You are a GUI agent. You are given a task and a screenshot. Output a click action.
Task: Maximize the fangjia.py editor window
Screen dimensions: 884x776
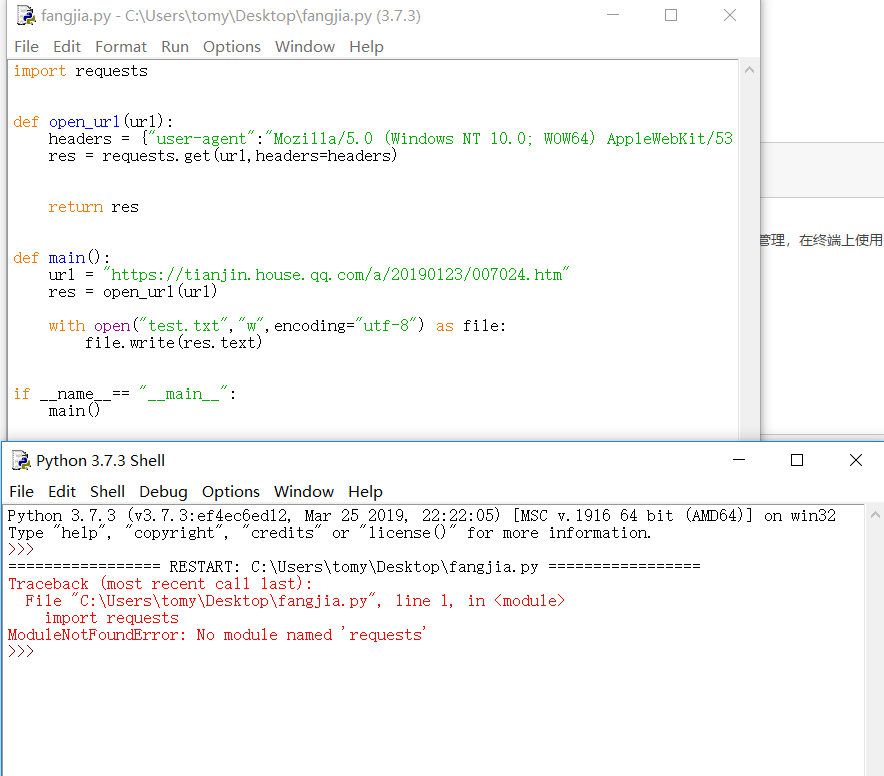pos(671,16)
